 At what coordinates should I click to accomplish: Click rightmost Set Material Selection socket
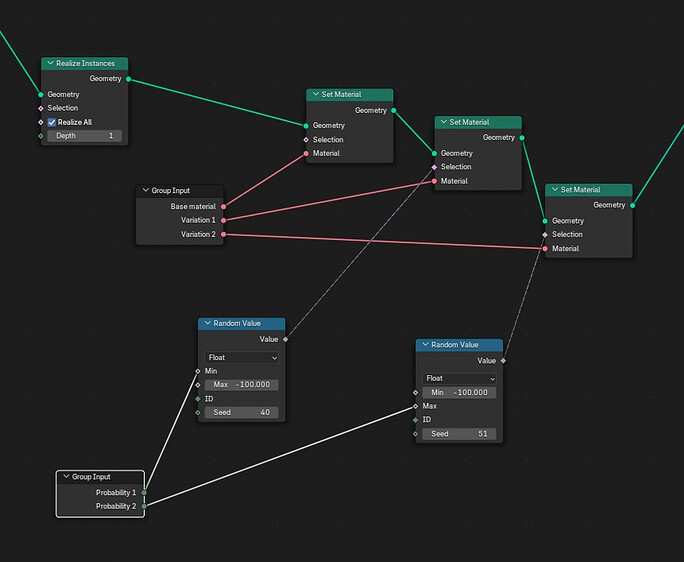[545, 235]
